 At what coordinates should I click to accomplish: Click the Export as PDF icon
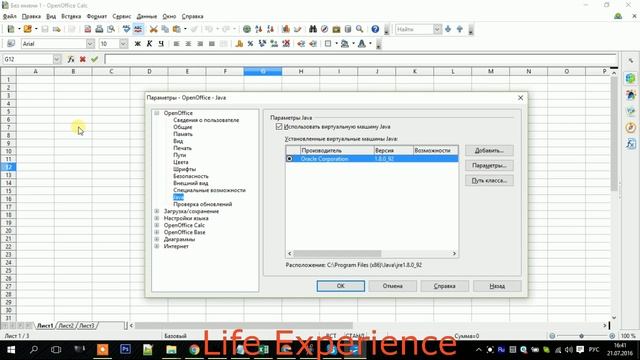(87, 29)
